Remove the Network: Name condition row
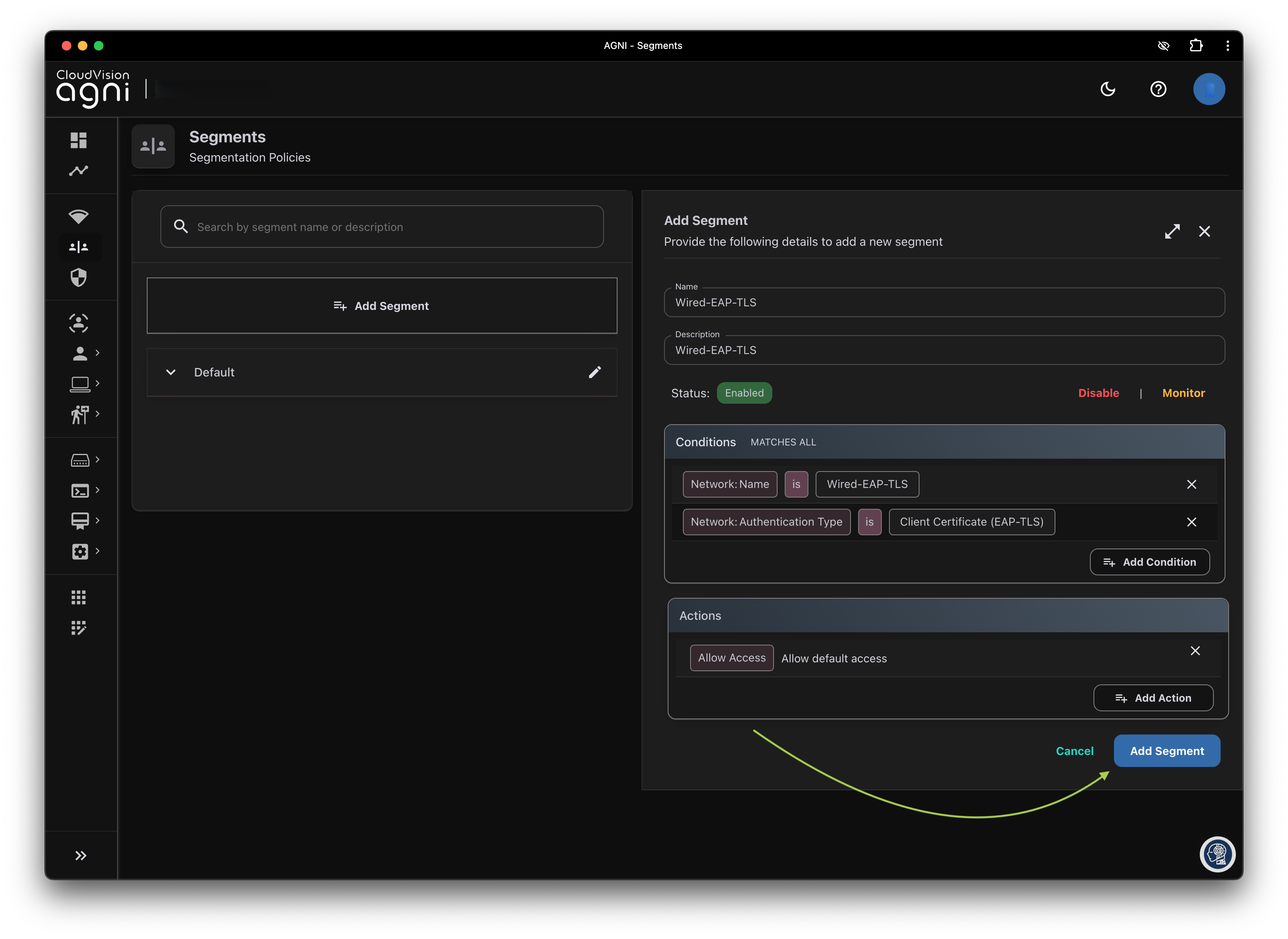This screenshot has width=1288, height=939. tap(1191, 484)
